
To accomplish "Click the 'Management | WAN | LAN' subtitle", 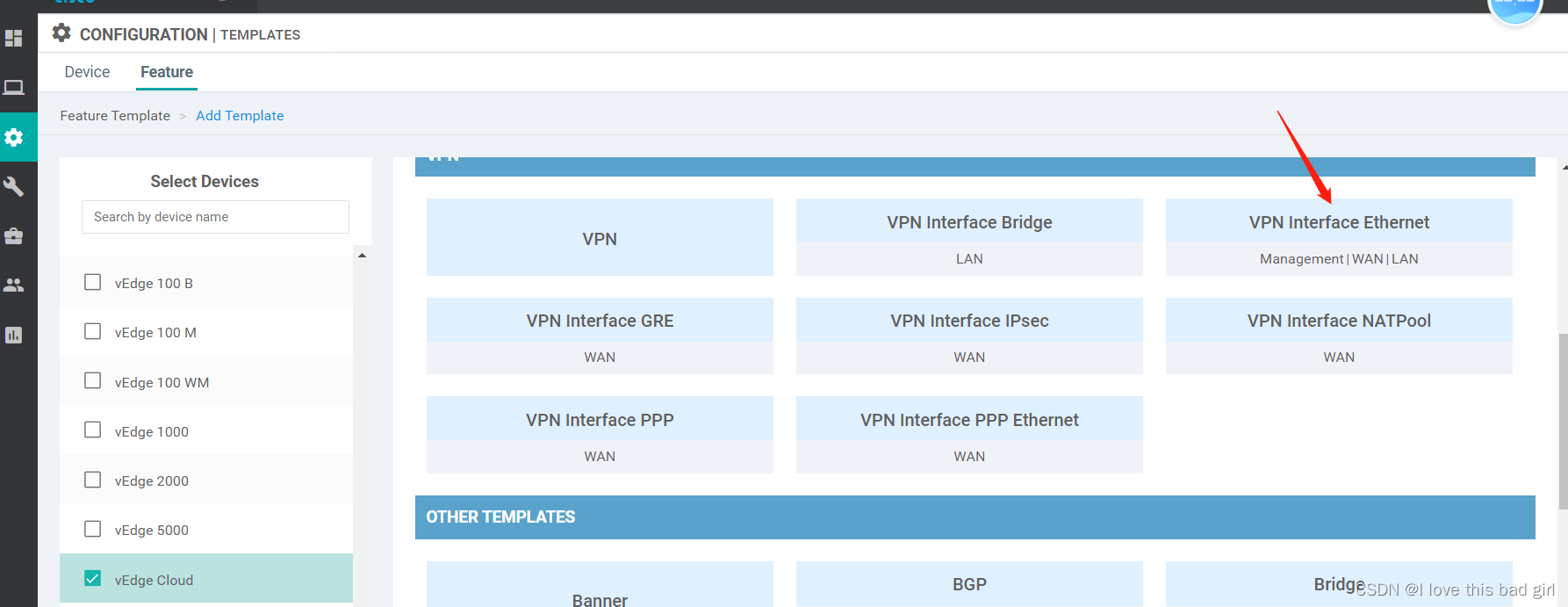I will (1339, 259).
